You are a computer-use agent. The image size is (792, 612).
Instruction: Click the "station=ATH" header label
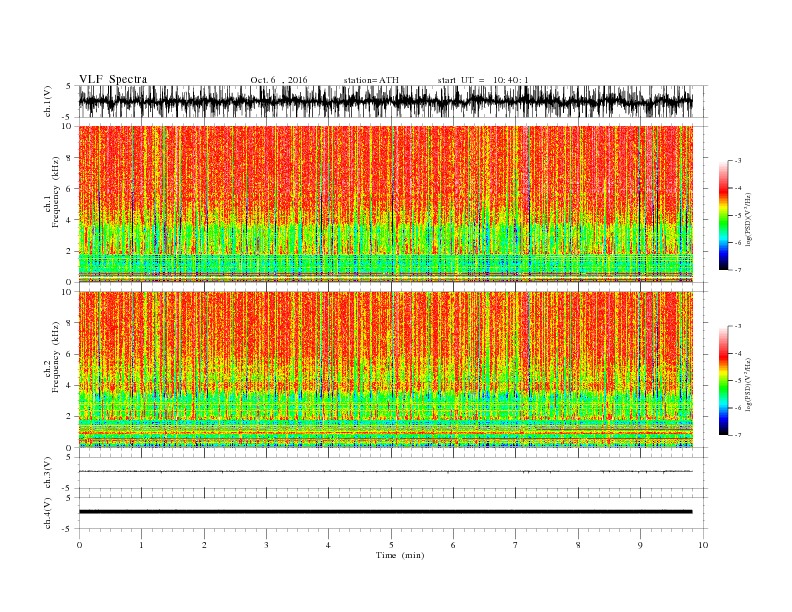pos(371,80)
